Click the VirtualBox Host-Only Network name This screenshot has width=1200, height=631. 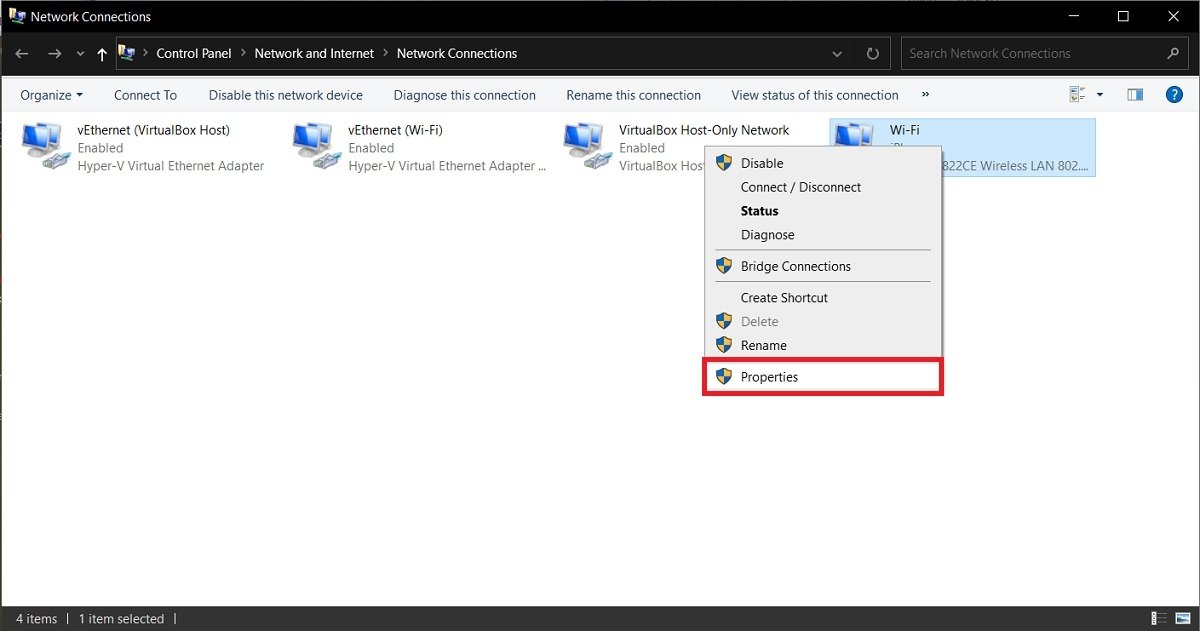[704, 130]
